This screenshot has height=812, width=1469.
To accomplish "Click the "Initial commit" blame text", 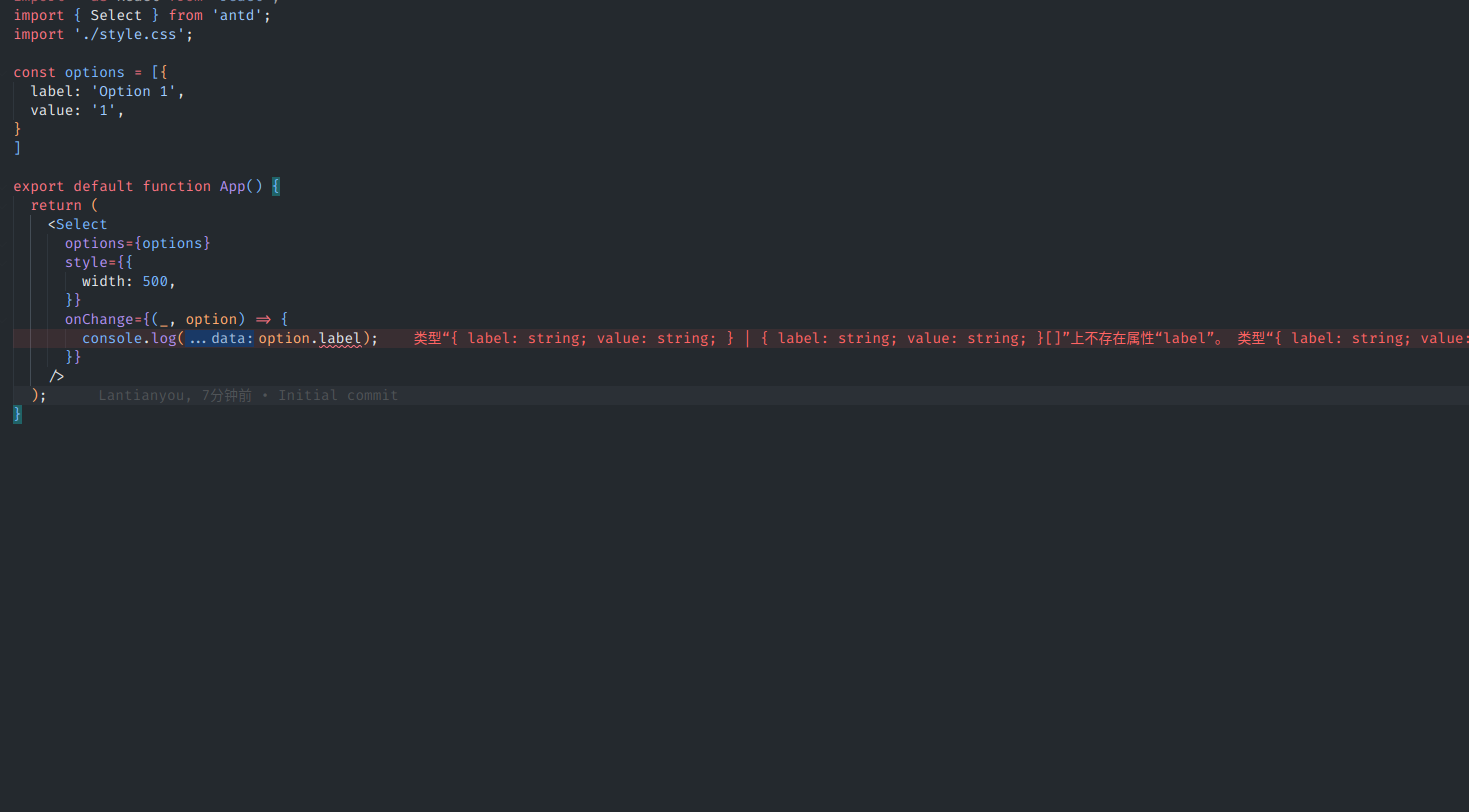I will 338,394.
